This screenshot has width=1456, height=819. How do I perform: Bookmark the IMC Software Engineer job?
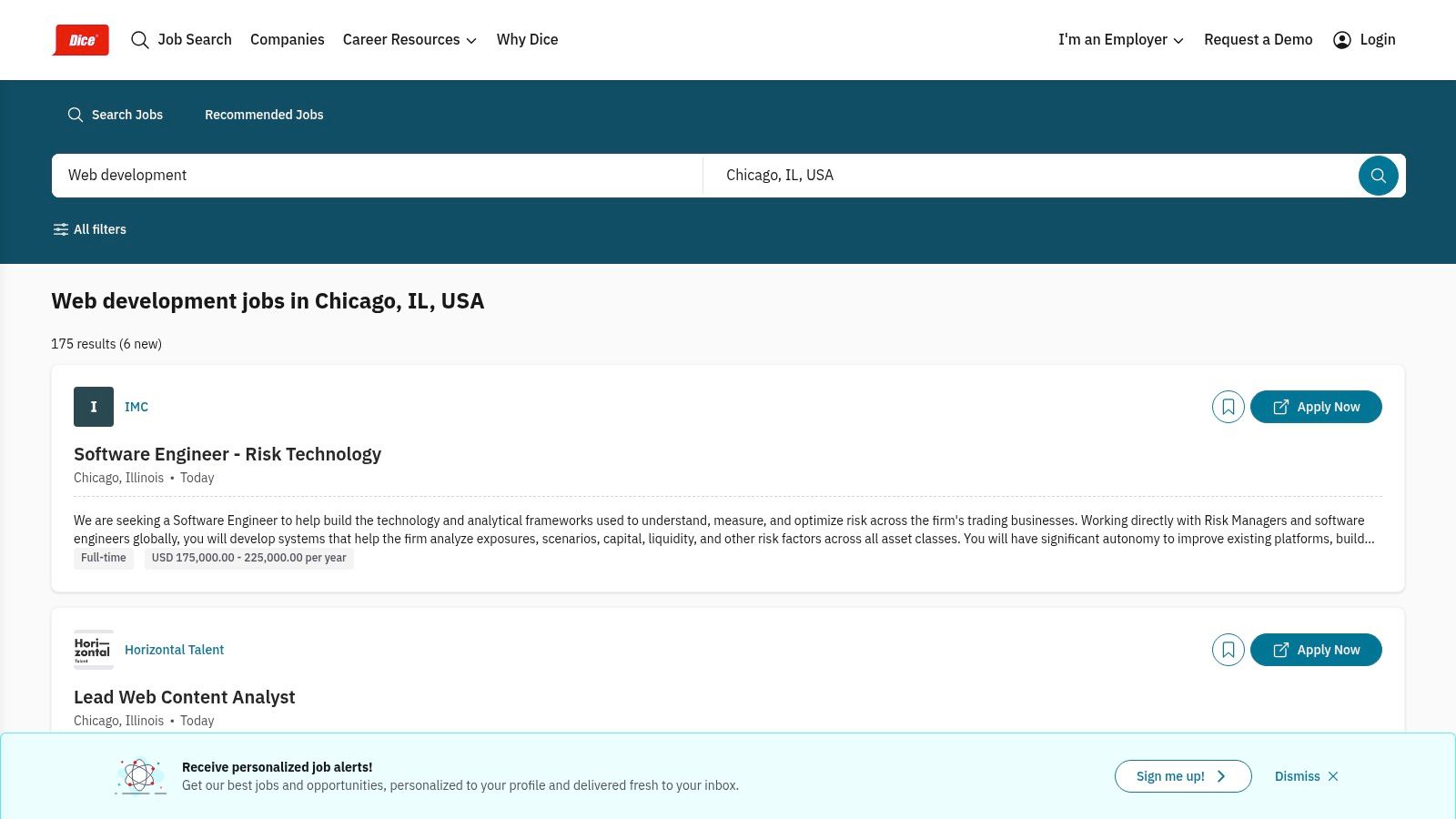click(1228, 407)
